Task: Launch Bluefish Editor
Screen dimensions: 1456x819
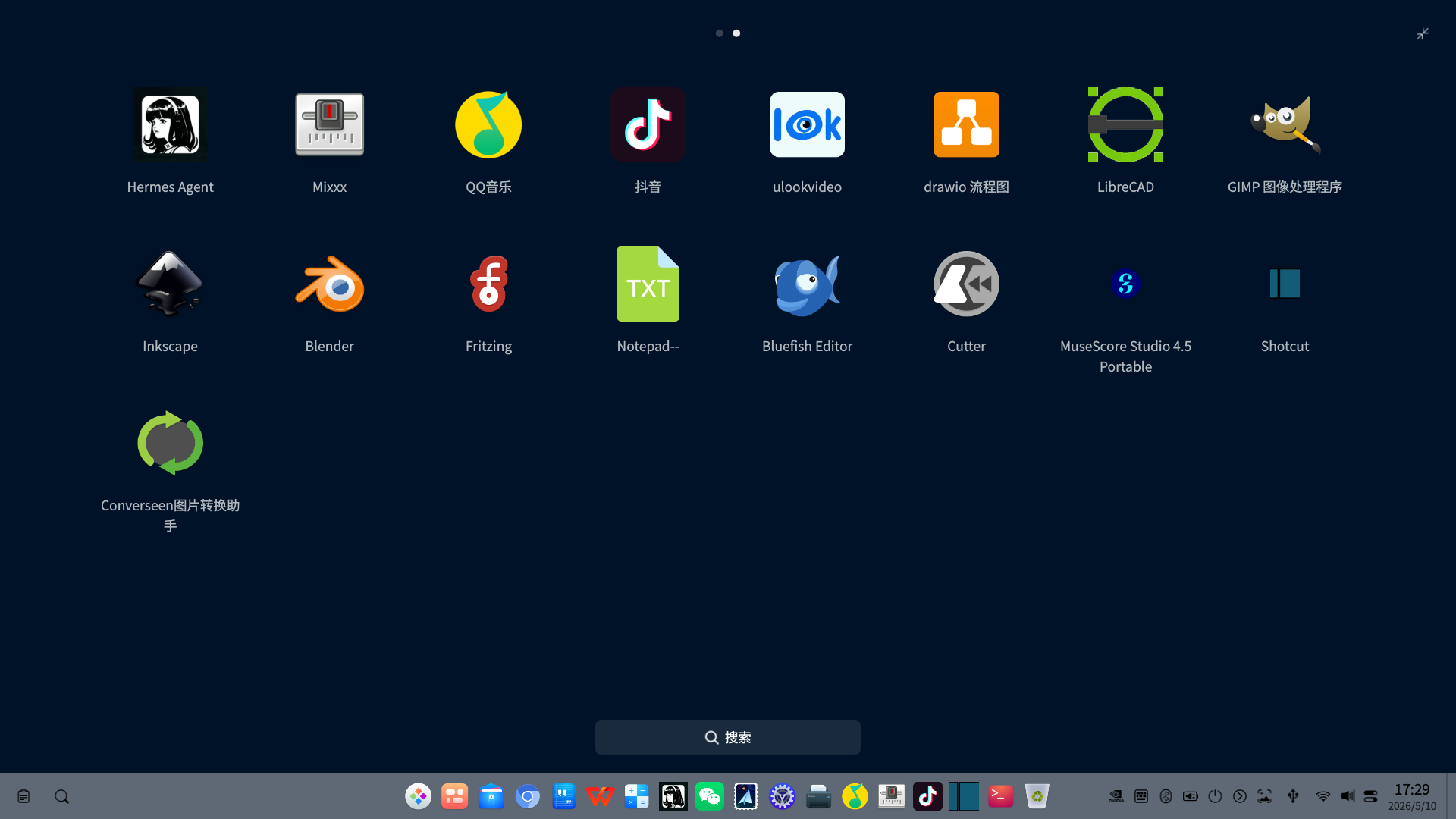Action: point(807,284)
